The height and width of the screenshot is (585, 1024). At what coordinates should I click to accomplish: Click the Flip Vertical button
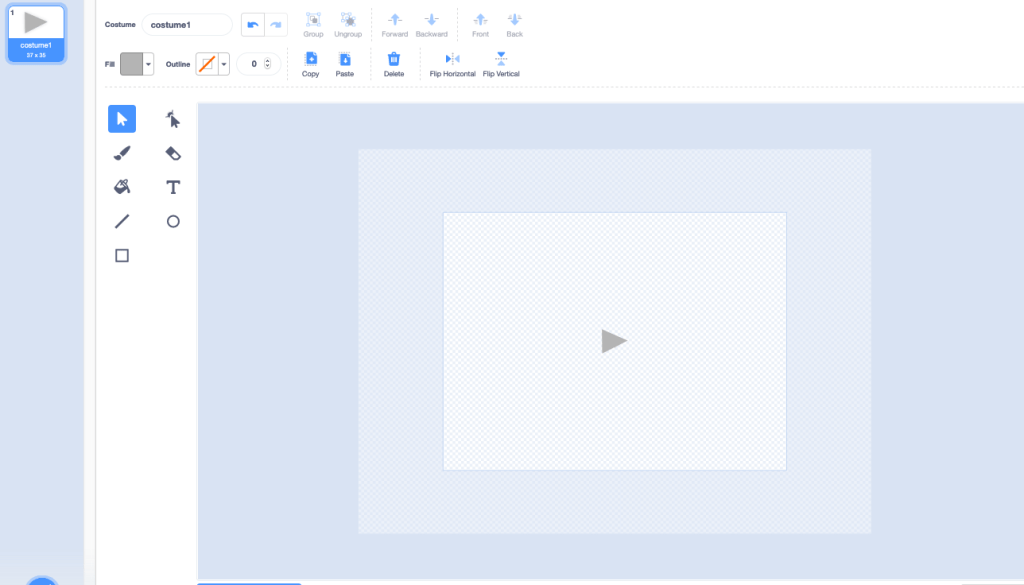501,63
